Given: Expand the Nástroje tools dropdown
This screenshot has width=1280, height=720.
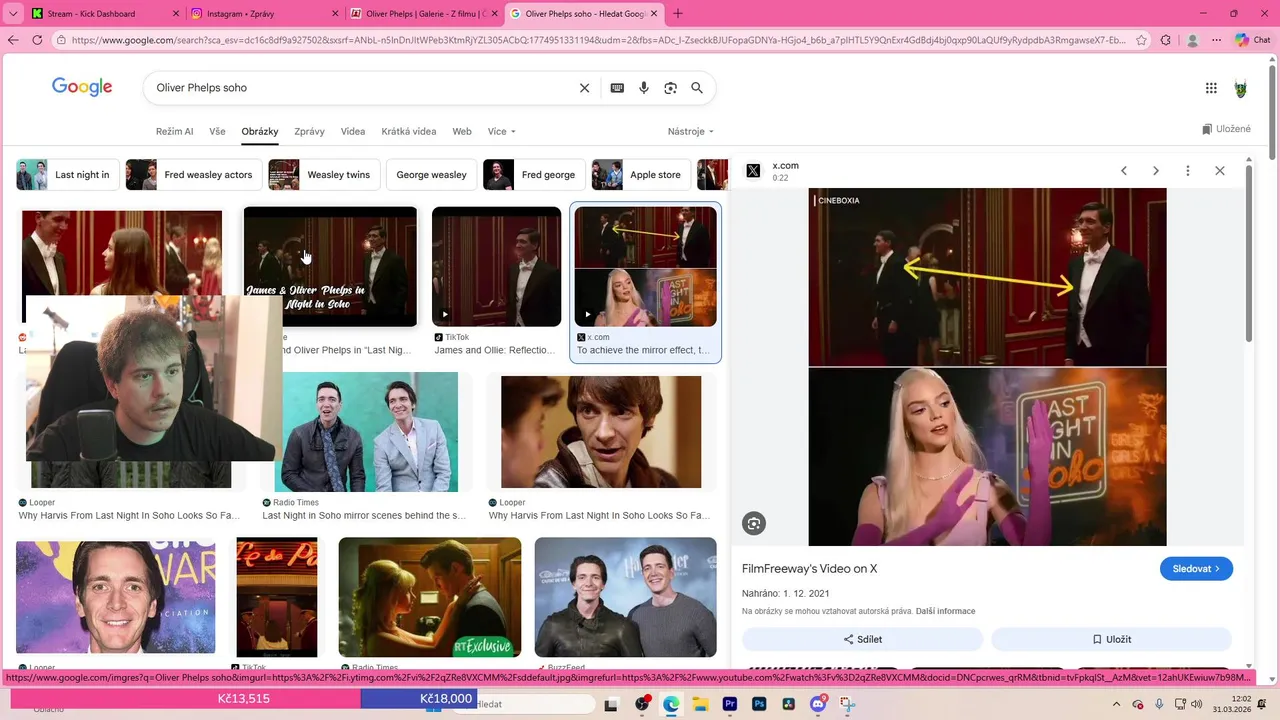Looking at the screenshot, I should [691, 132].
